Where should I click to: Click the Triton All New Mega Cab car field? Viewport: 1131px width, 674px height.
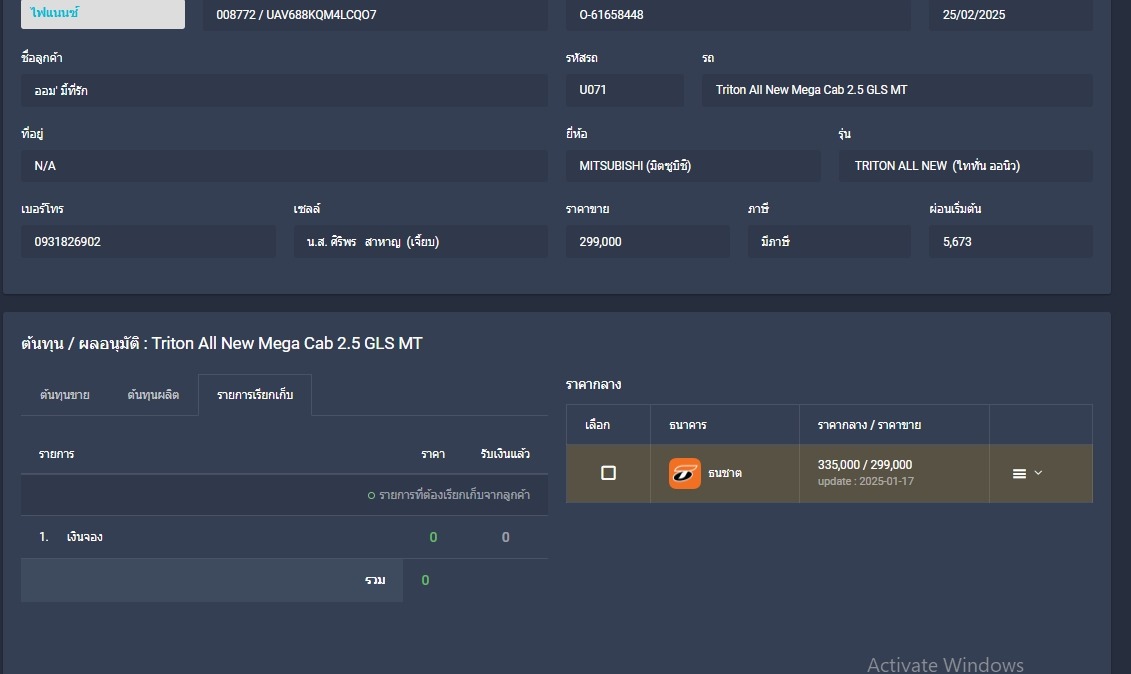[897, 90]
